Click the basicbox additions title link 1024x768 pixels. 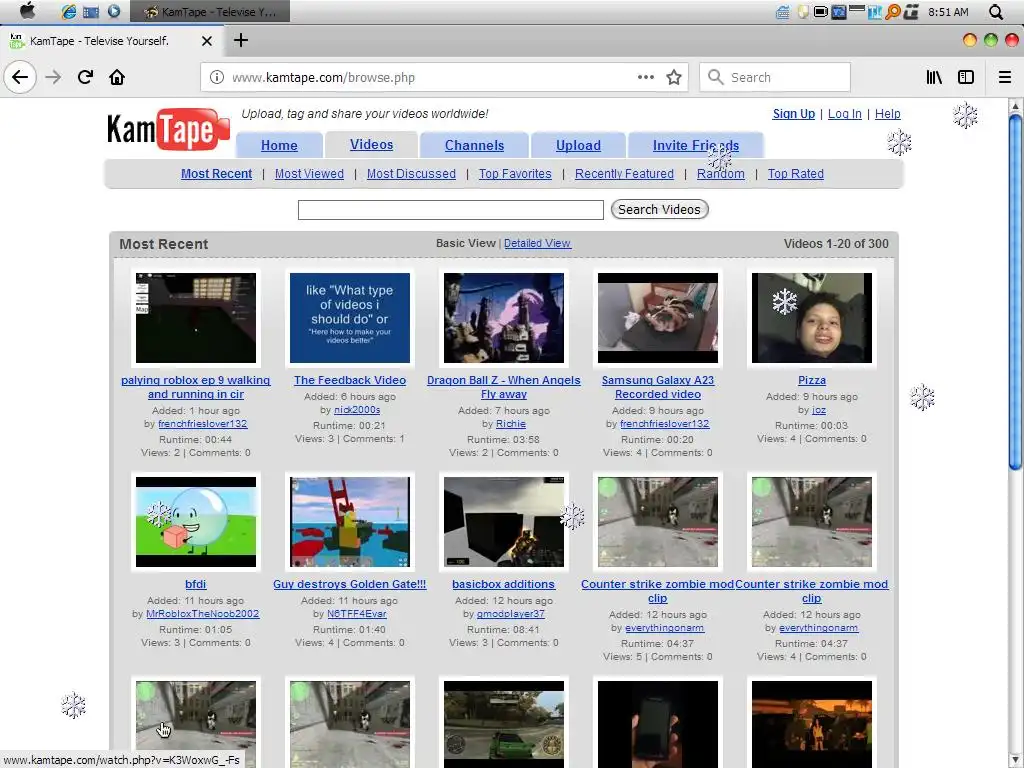tap(504, 584)
